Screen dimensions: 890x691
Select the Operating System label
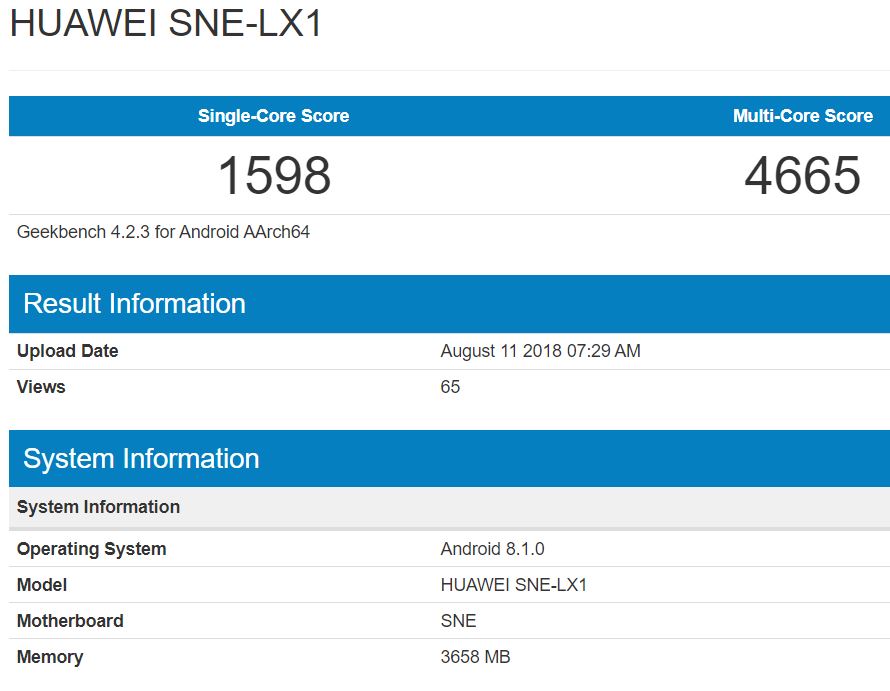pyautogui.click(x=91, y=549)
